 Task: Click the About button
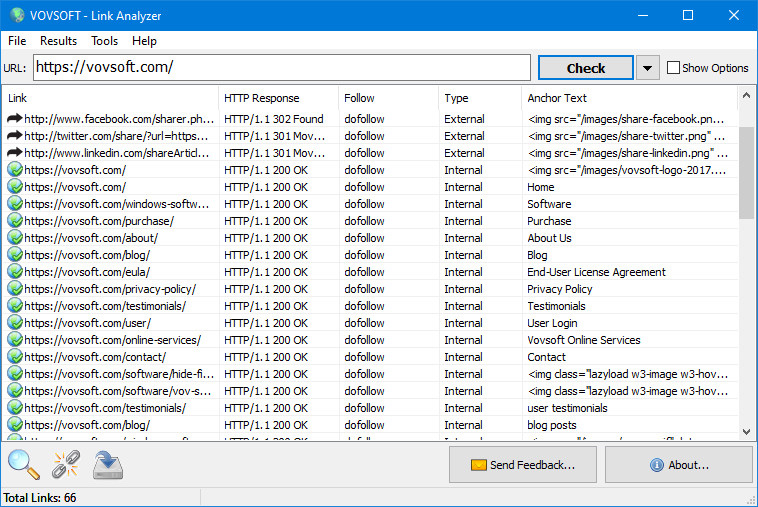click(679, 465)
